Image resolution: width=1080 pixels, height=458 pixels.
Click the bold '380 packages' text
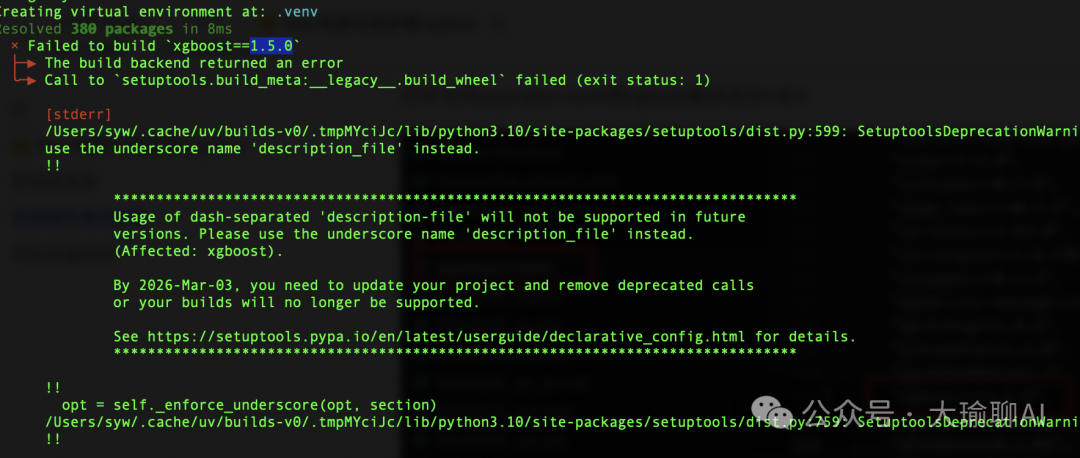coord(122,29)
